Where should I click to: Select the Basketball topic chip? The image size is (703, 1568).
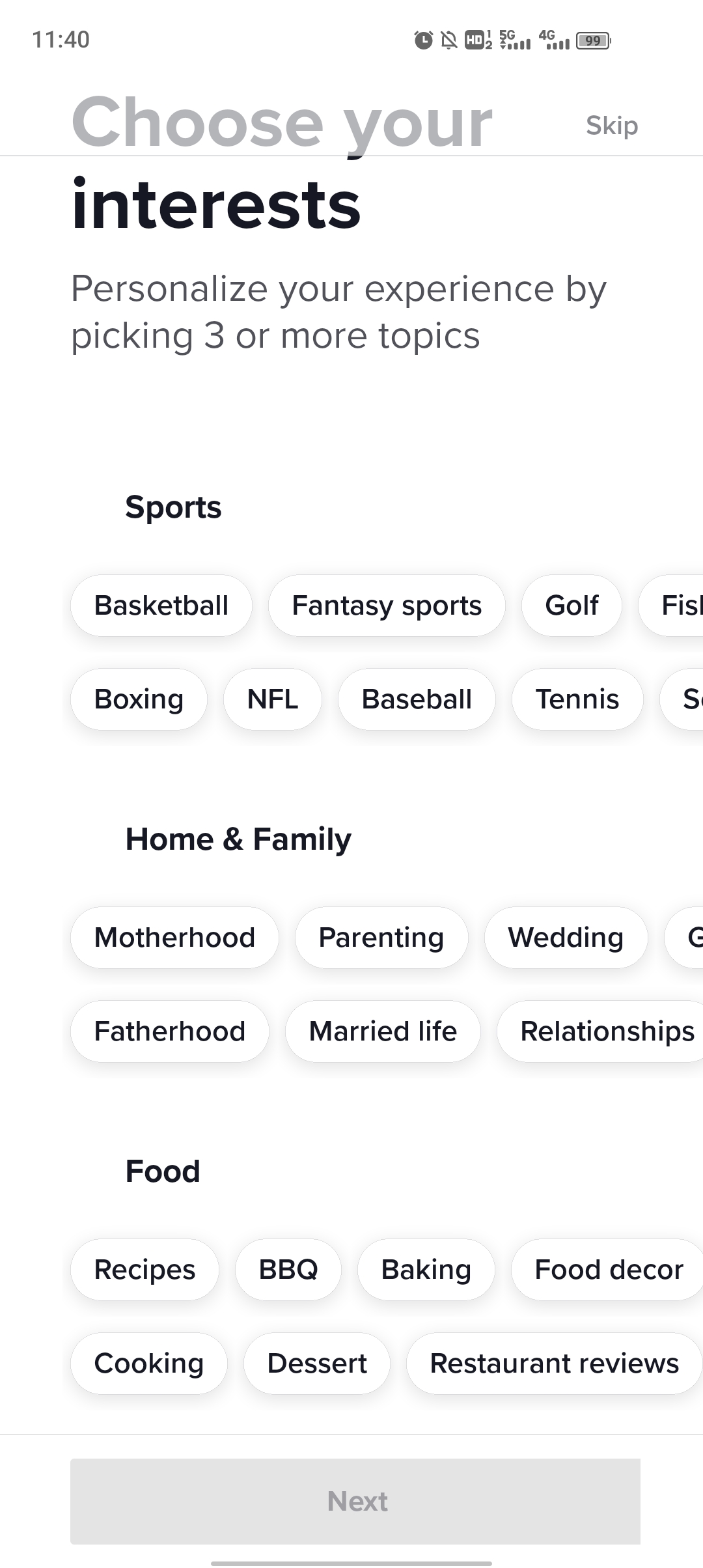point(161,606)
